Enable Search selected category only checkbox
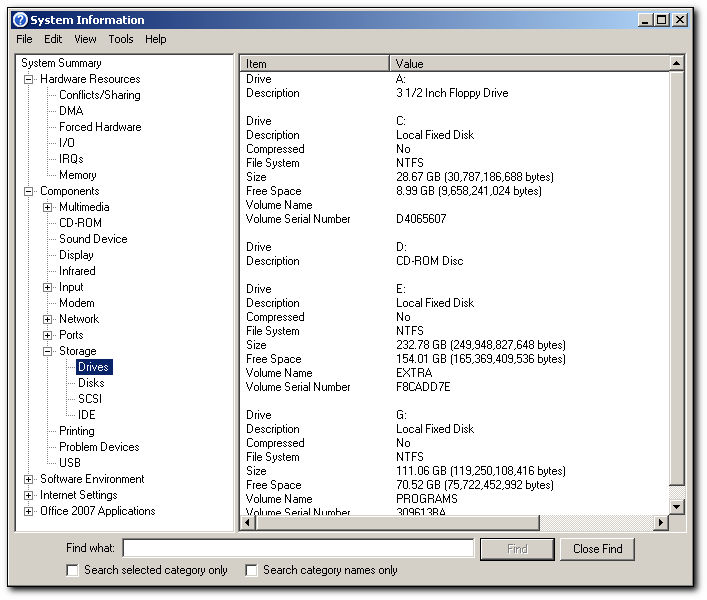 pyautogui.click(x=72, y=570)
